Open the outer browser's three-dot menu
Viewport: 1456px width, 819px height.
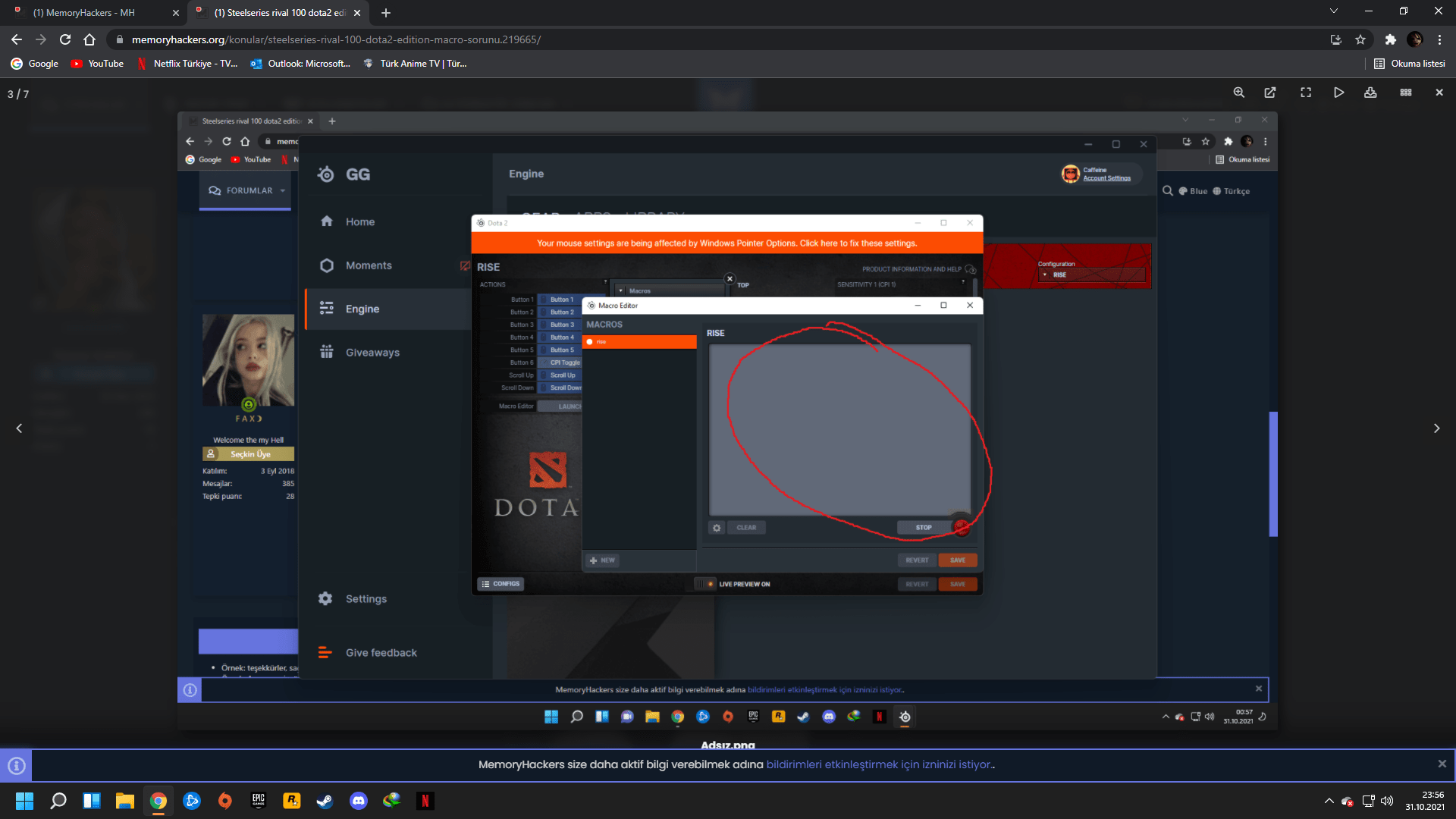tap(1440, 39)
